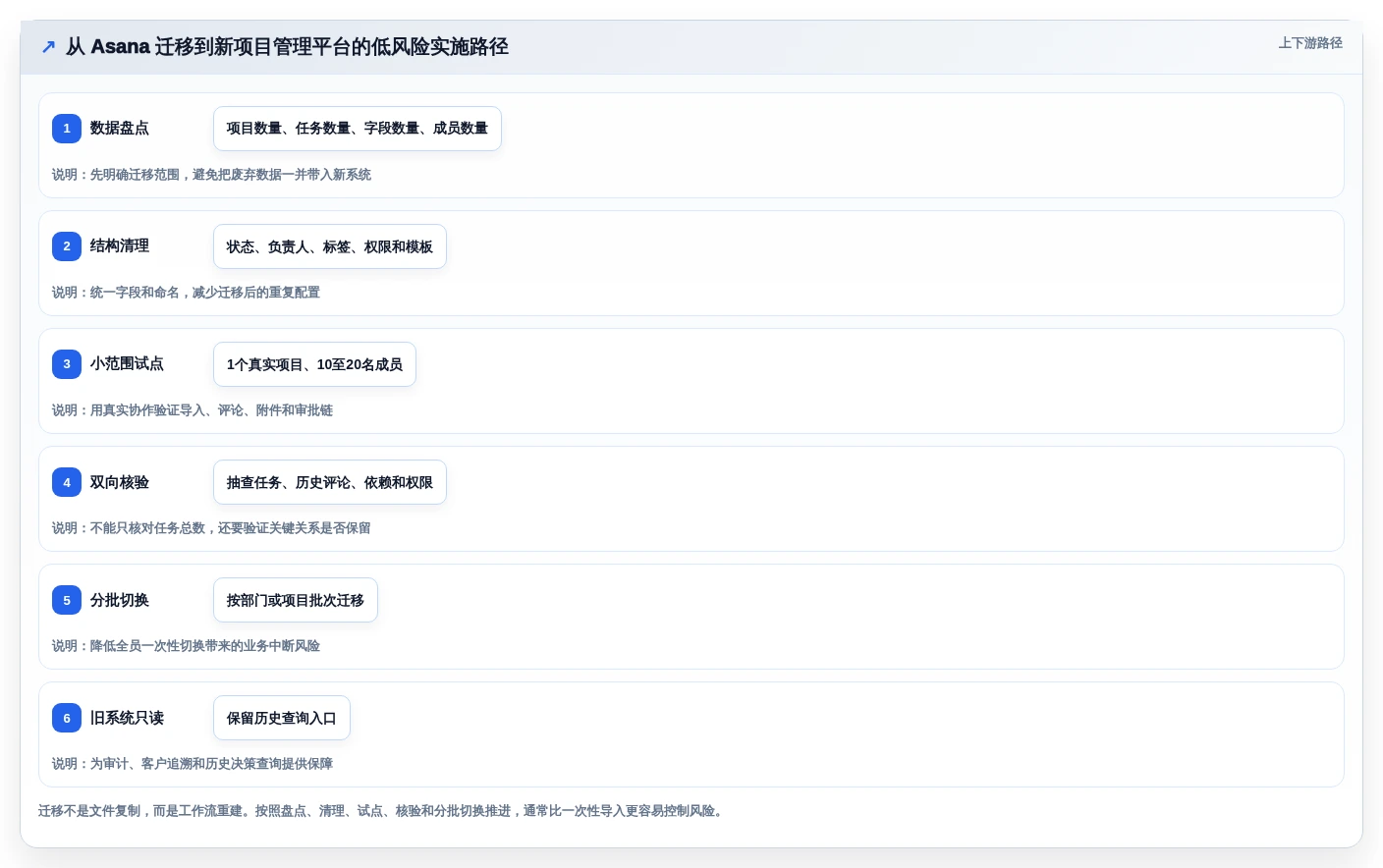Click the arrow icon beside the Asana migration title

[x=48, y=47]
